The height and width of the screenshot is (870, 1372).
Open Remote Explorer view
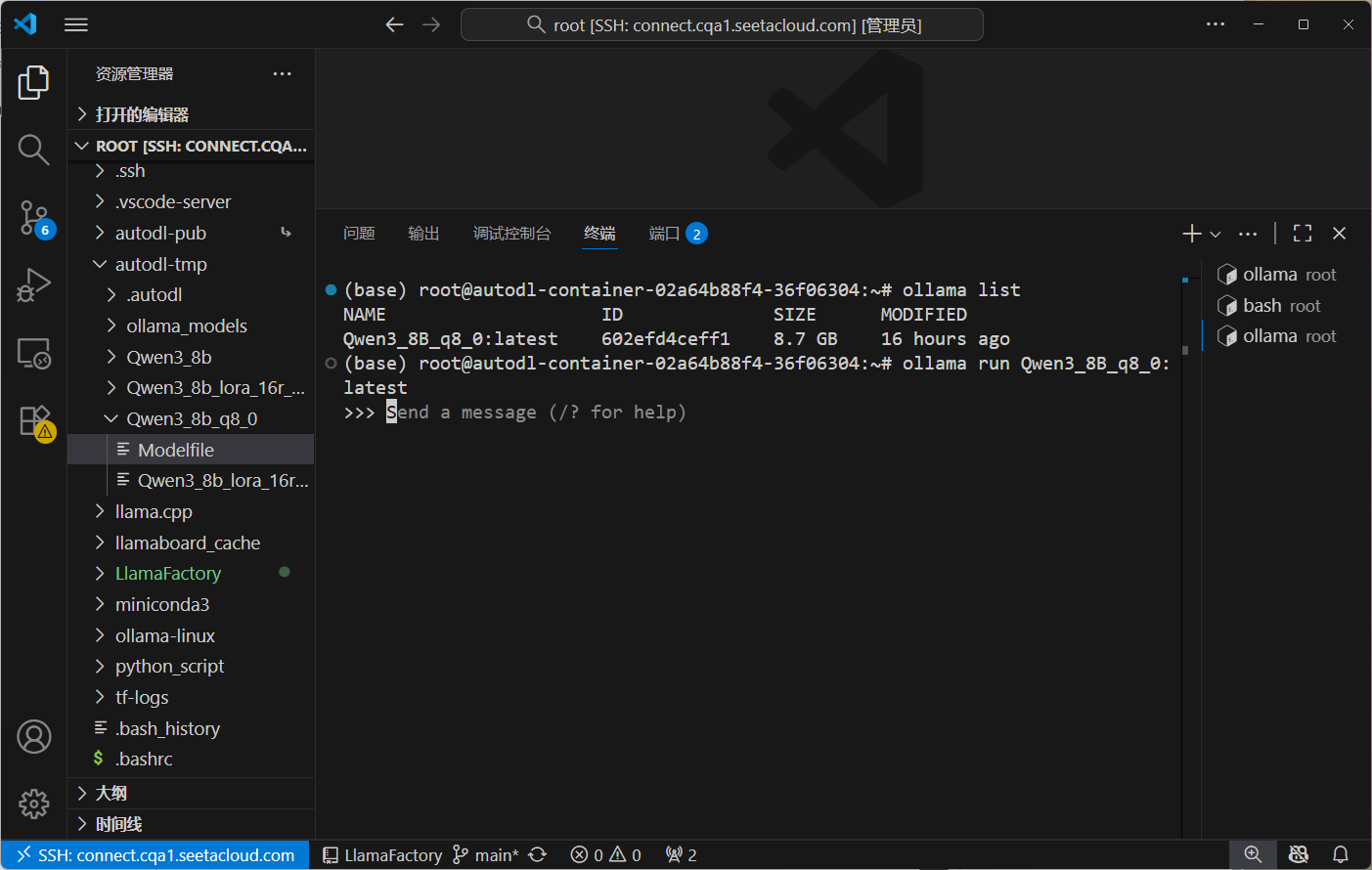[33, 353]
